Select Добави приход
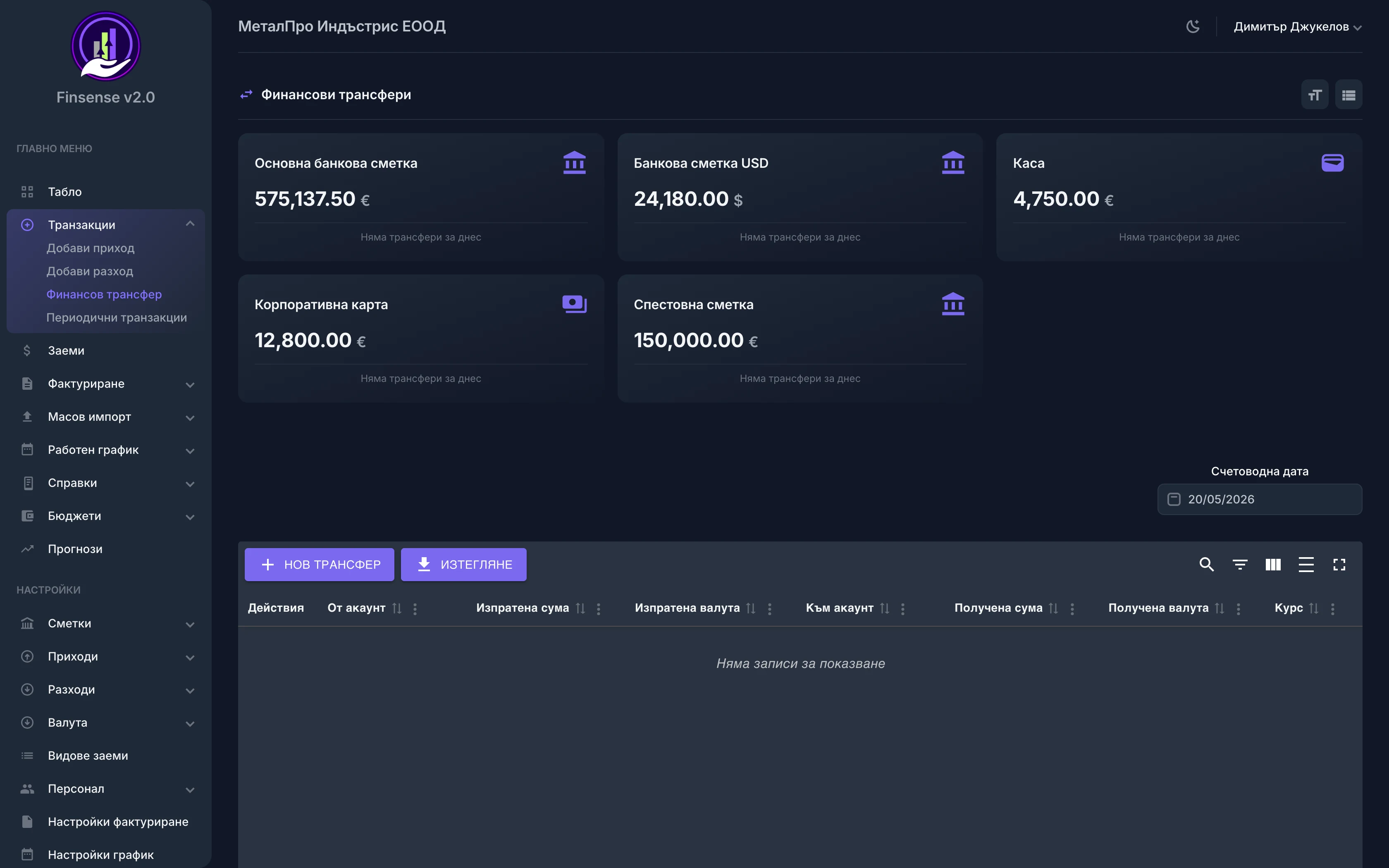Screen dimensions: 1389x868 click(x=91, y=248)
